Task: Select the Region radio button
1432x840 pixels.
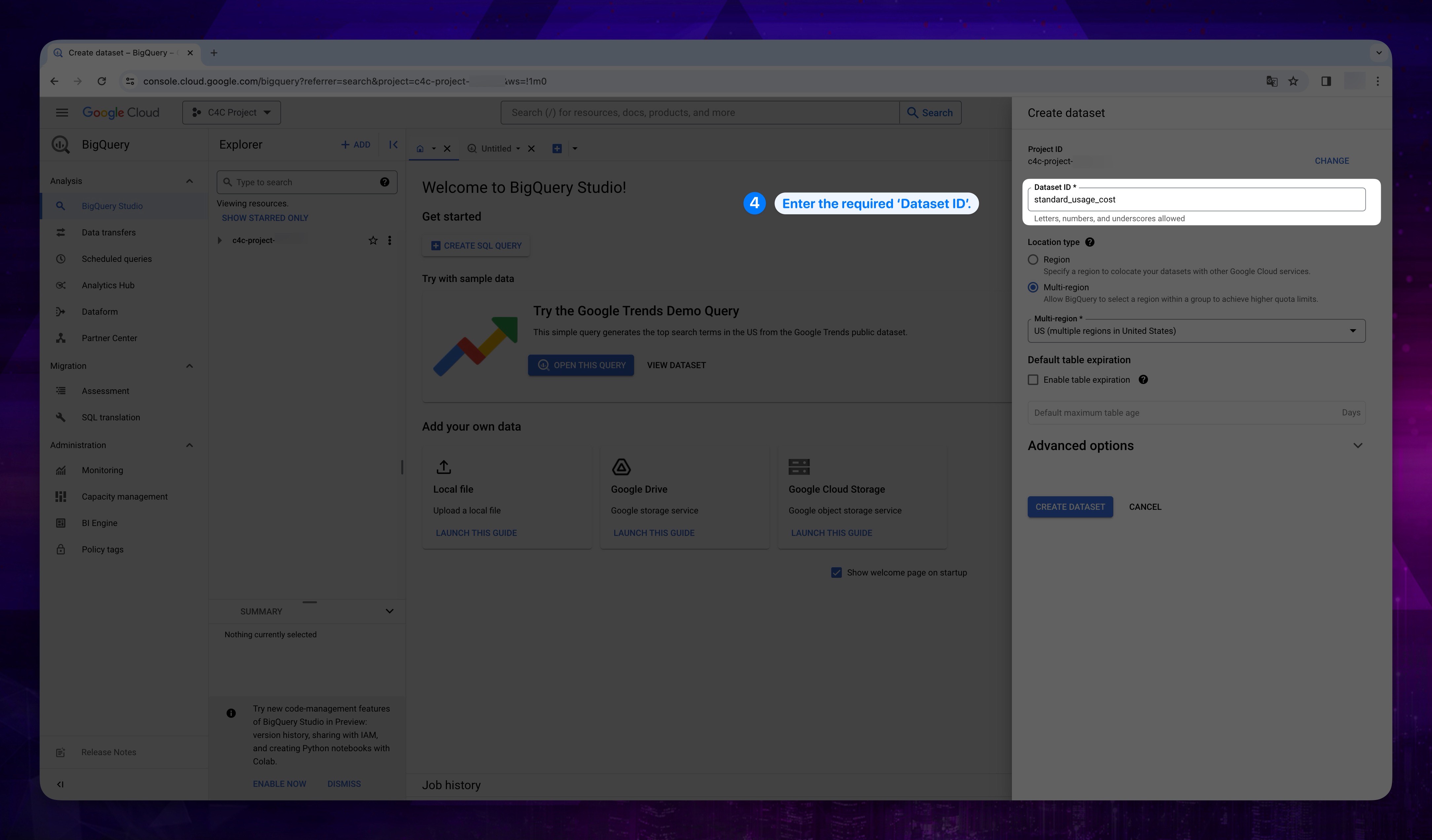Action: point(1033,260)
